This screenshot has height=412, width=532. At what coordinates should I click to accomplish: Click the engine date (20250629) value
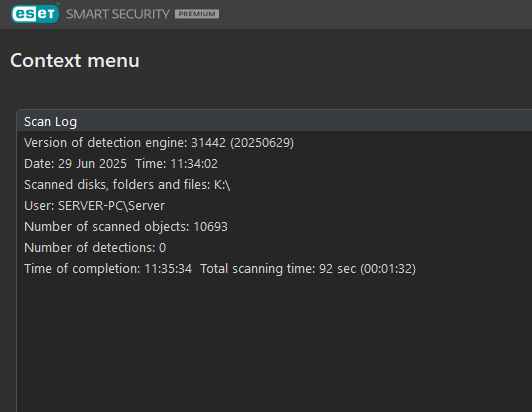pyautogui.click(x=262, y=143)
